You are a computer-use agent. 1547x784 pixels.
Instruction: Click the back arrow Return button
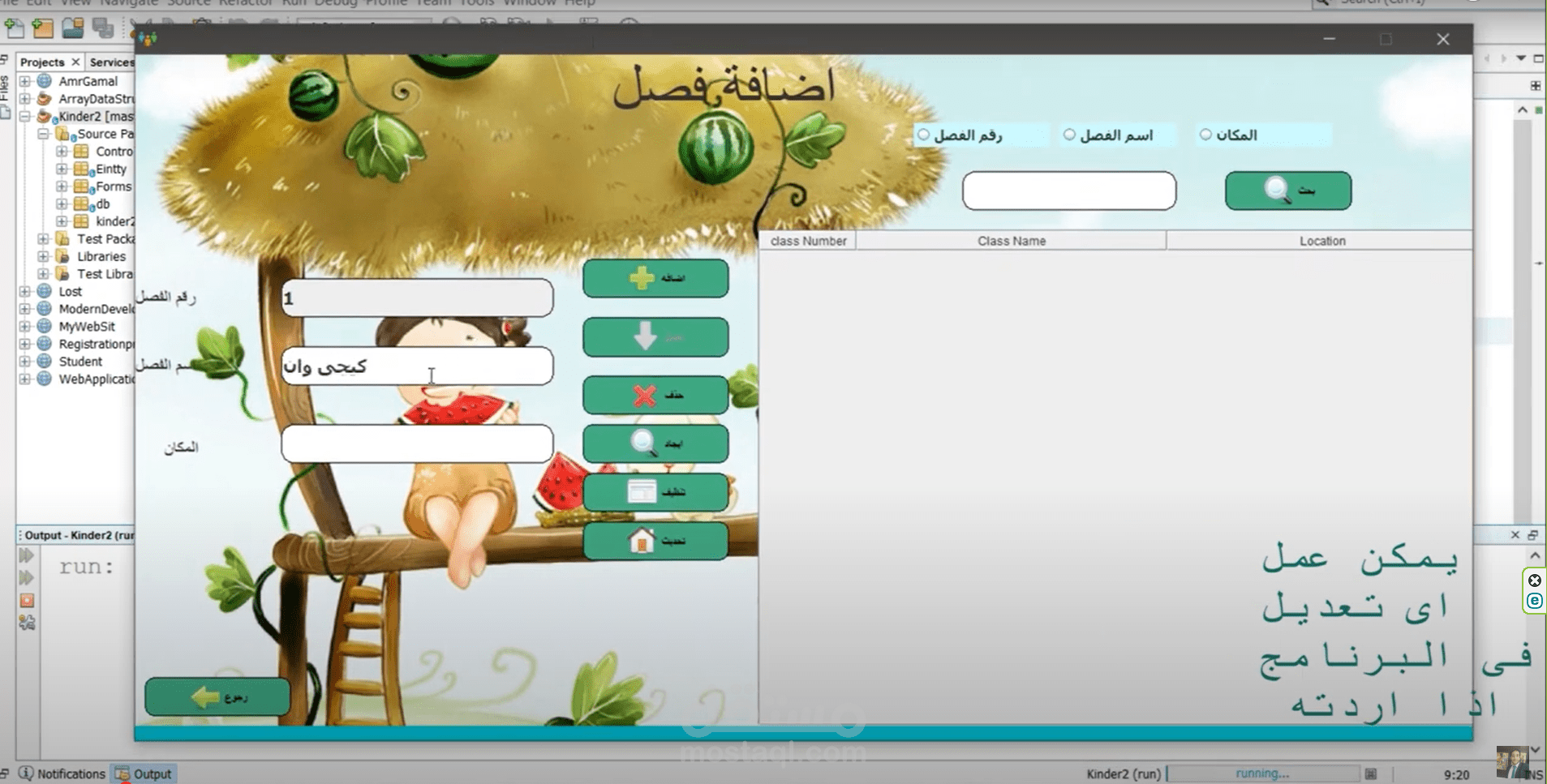pyautogui.click(x=217, y=696)
